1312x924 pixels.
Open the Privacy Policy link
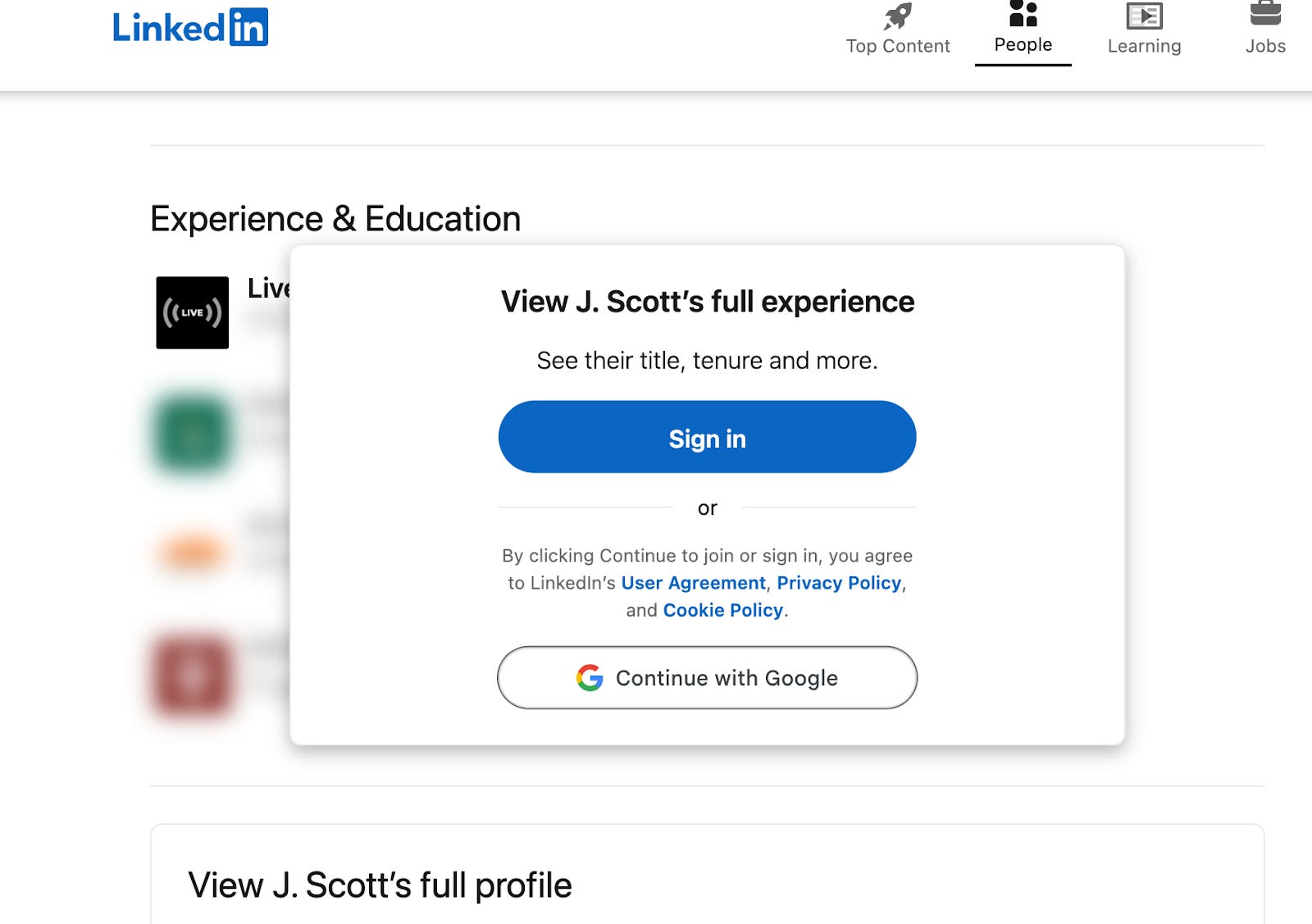click(839, 583)
